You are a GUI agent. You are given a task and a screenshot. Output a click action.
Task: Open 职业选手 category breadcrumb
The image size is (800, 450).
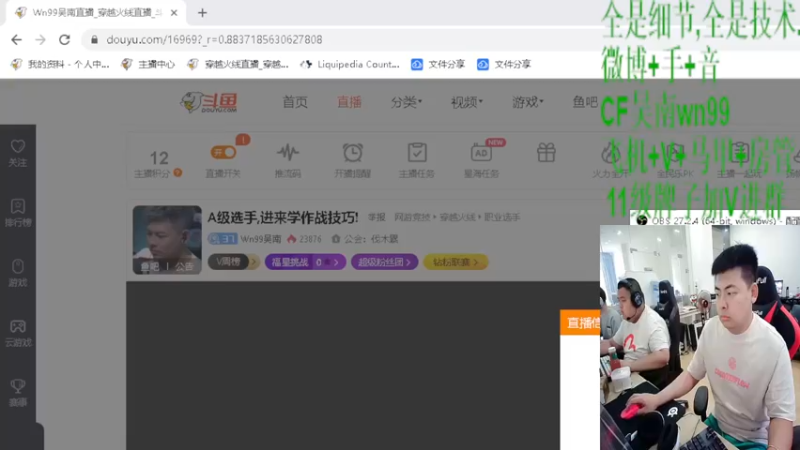click(502, 217)
